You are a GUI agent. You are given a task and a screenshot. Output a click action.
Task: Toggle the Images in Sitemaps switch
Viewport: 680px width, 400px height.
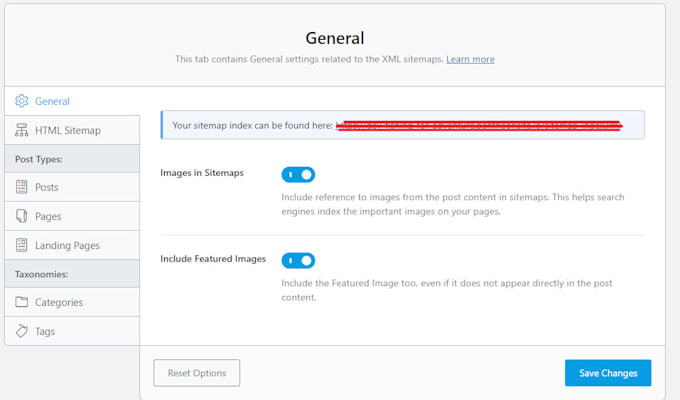[298, 174]
